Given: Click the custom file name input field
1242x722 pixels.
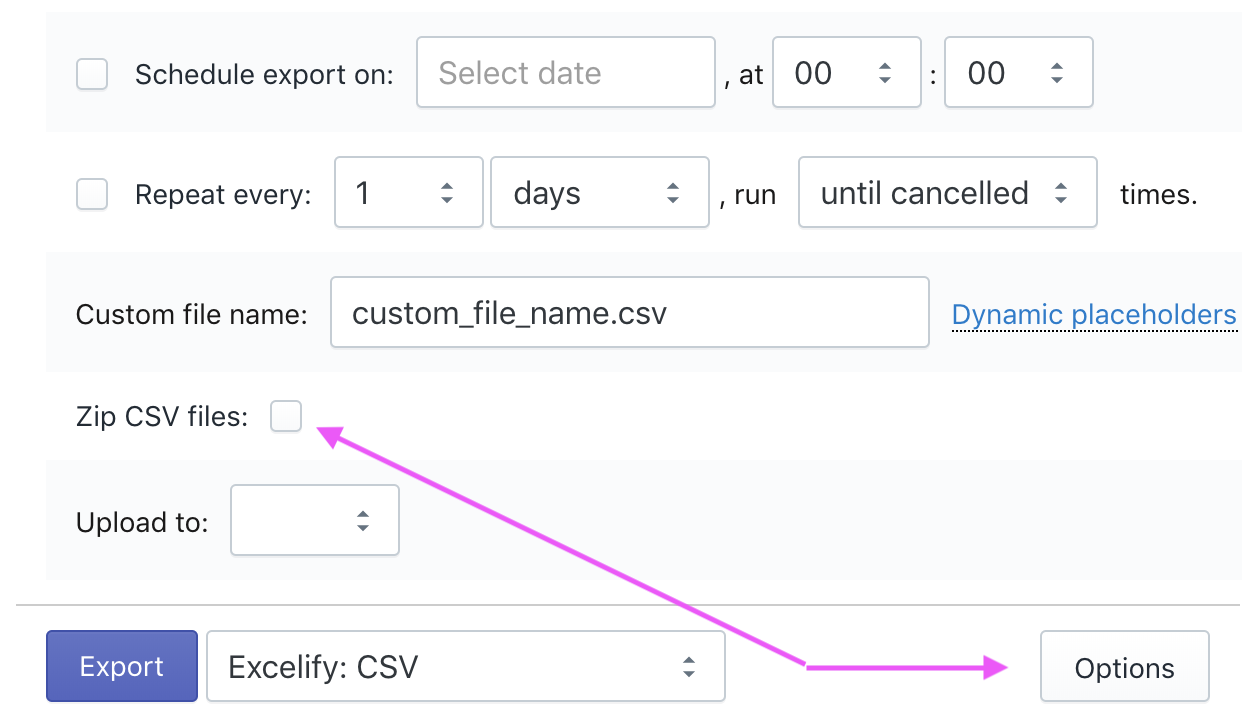Looking at the screenshot, I should click(629, 314).
